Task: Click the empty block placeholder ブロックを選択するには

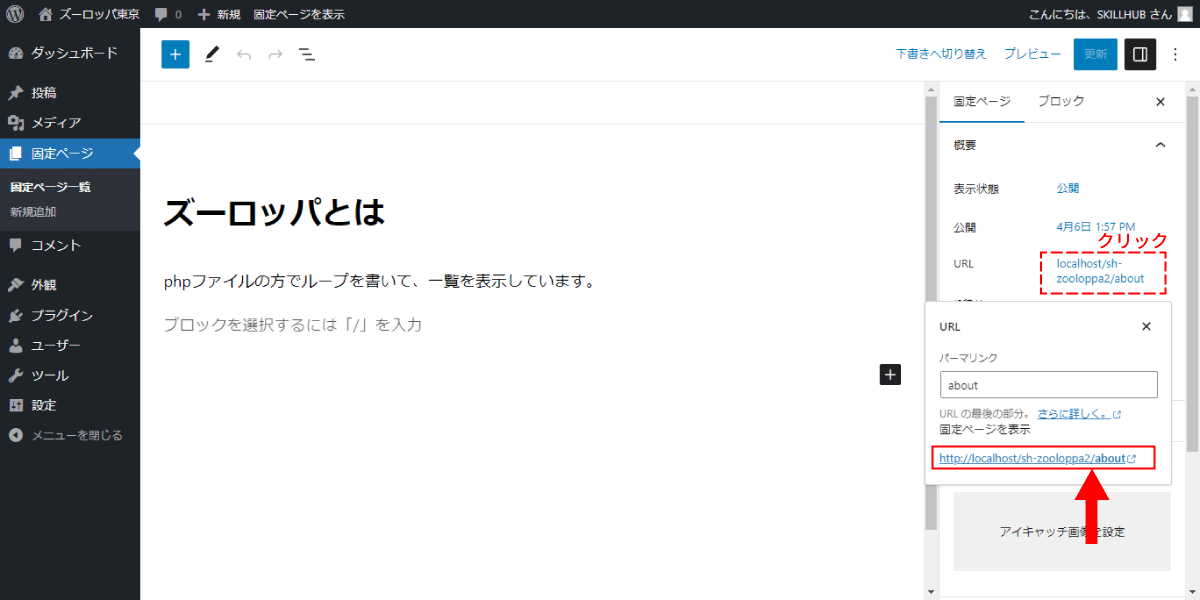Action: (x=293, y=325)
